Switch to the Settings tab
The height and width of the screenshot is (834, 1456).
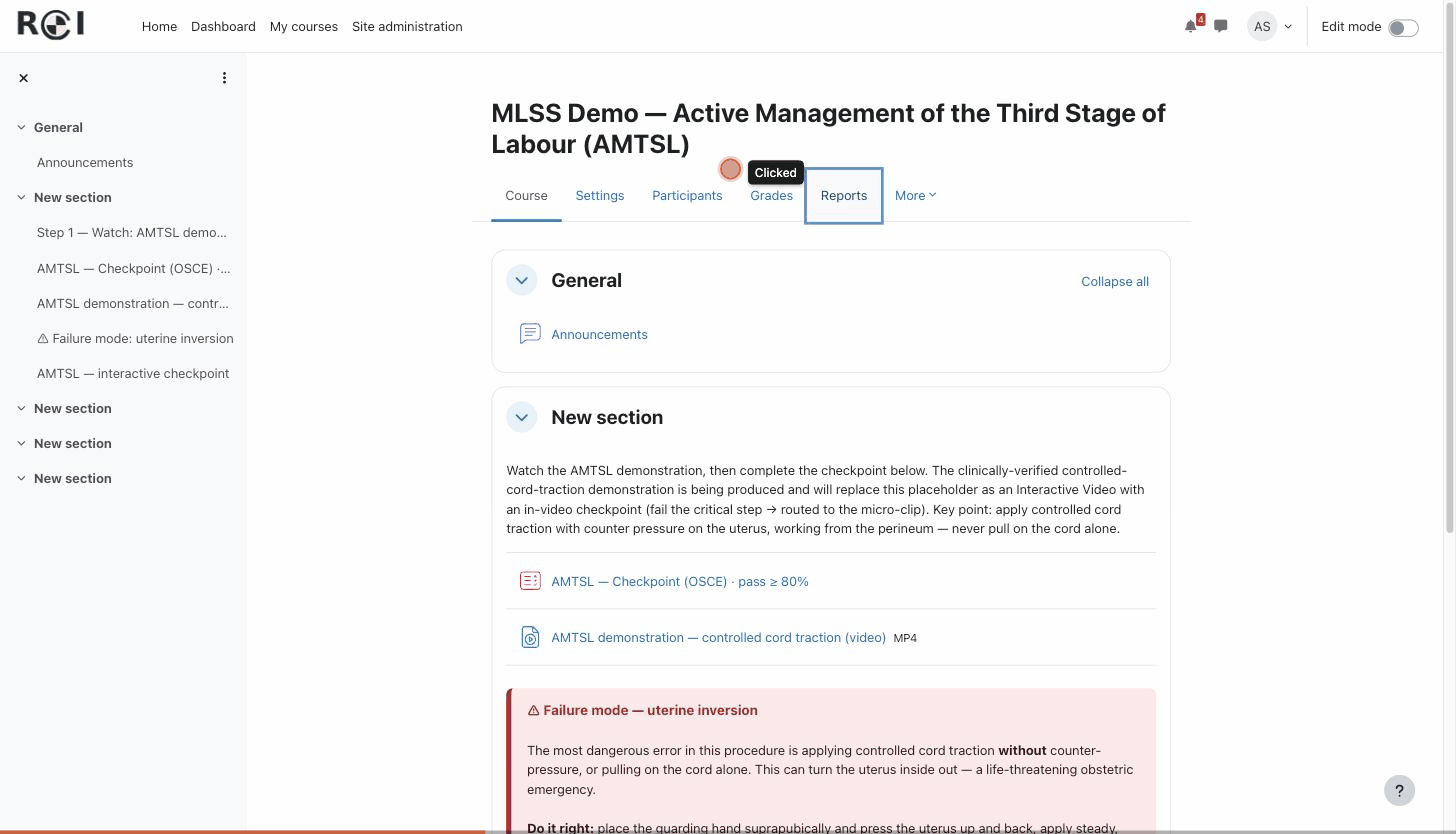(x=600, y=195)
